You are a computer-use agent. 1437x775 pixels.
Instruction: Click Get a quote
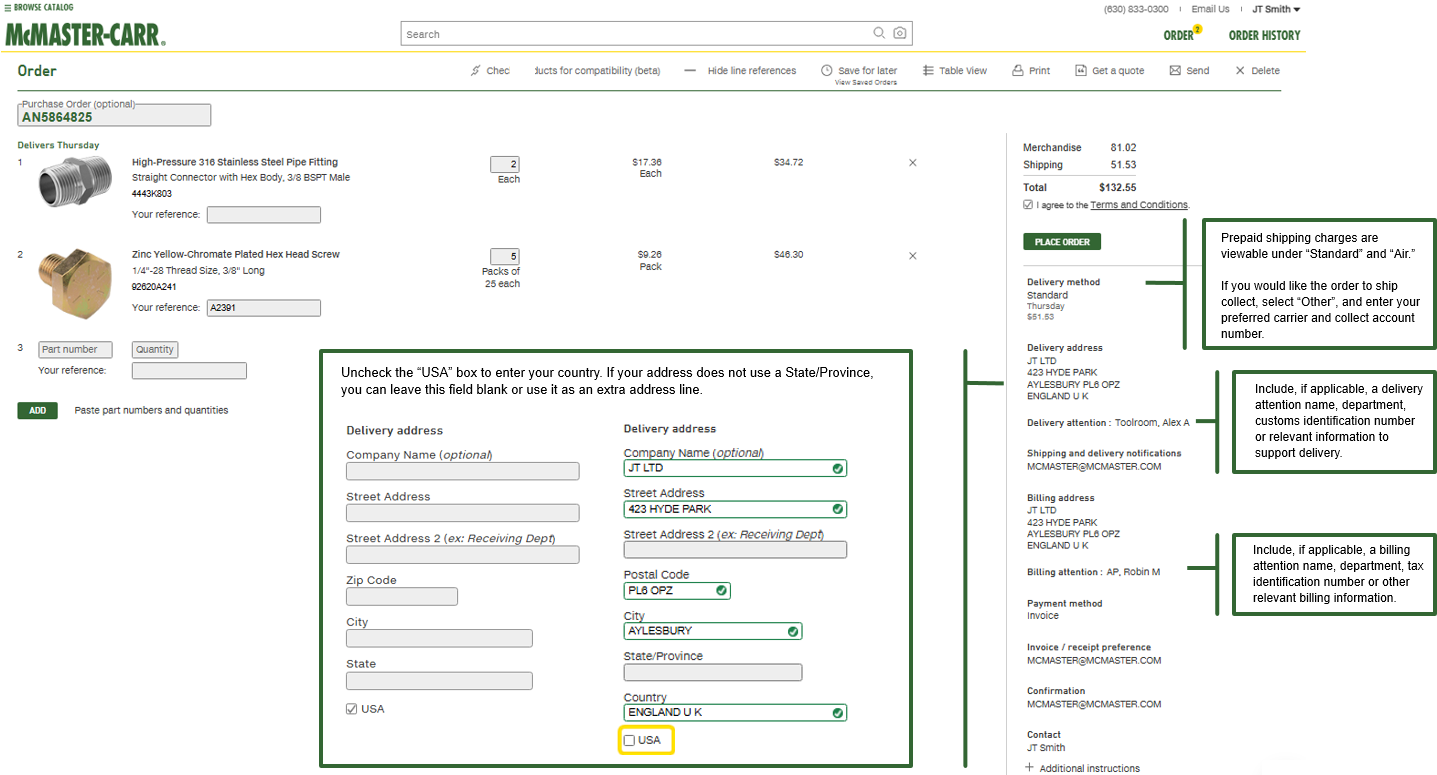[1109, 71]
